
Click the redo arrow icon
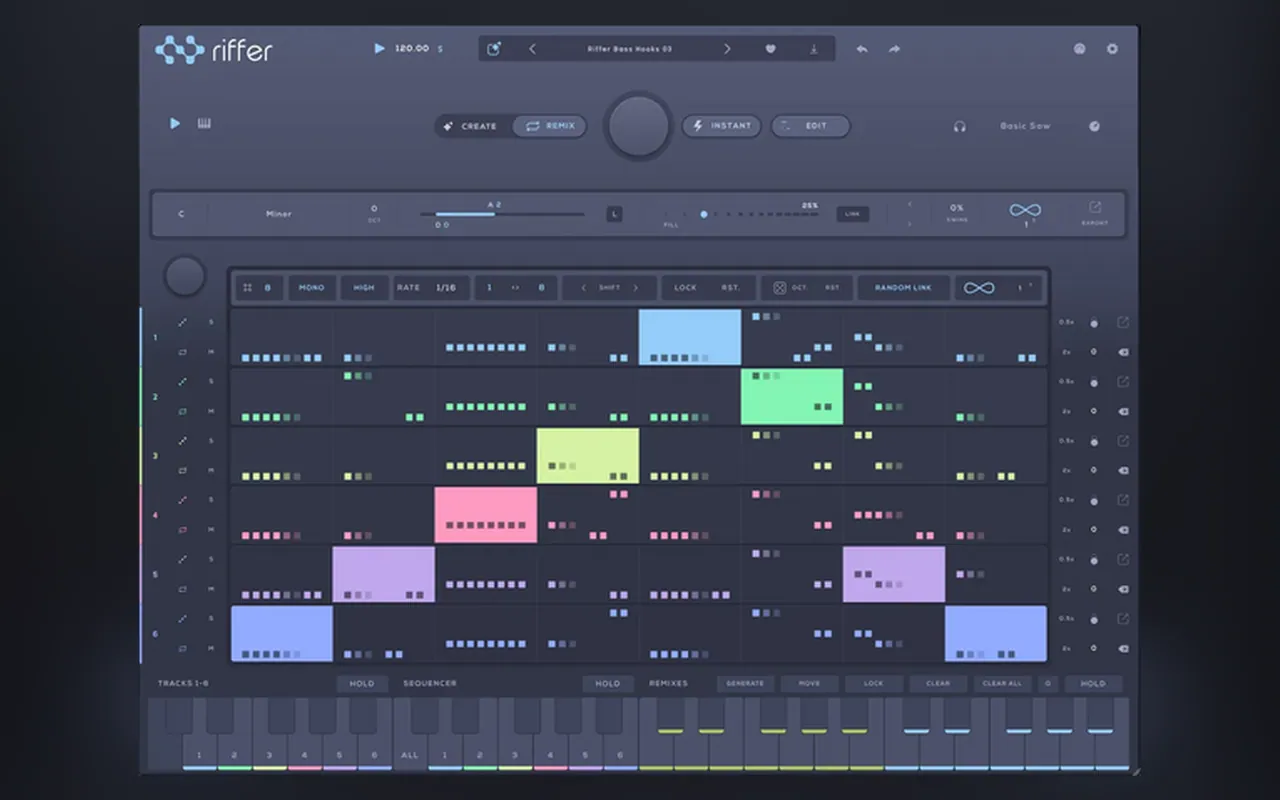tap(894, 49)
